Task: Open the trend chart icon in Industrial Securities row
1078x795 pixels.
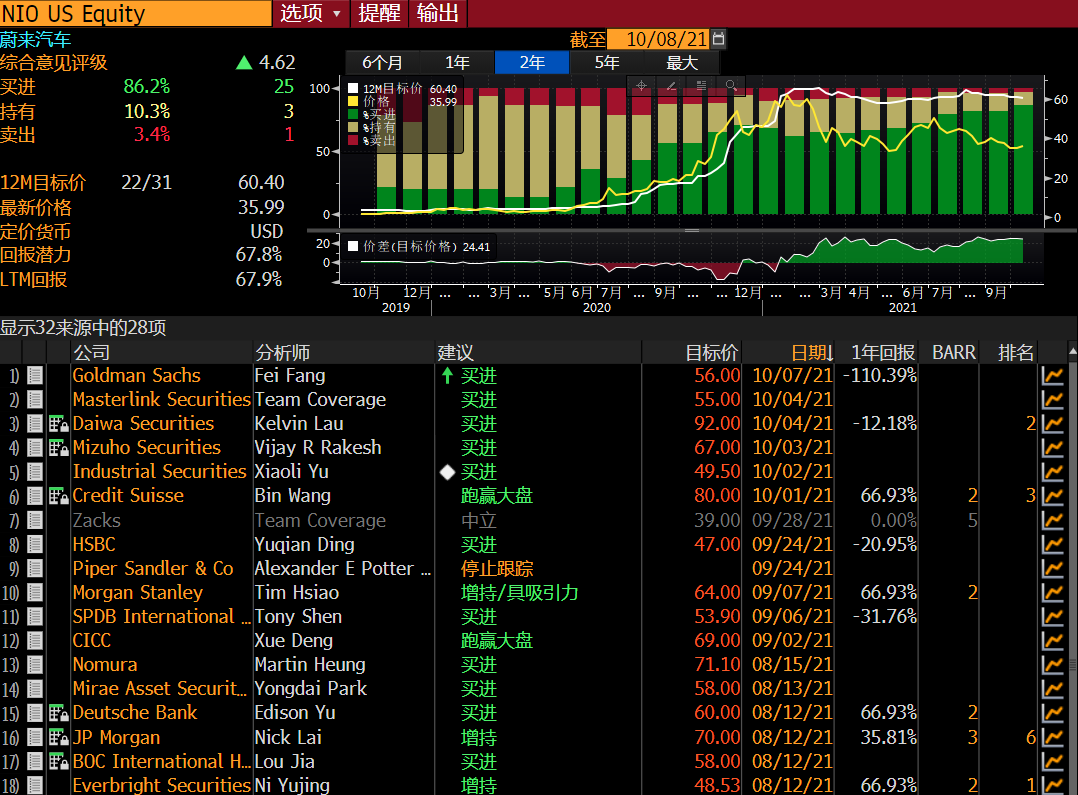Action: 1053,472
